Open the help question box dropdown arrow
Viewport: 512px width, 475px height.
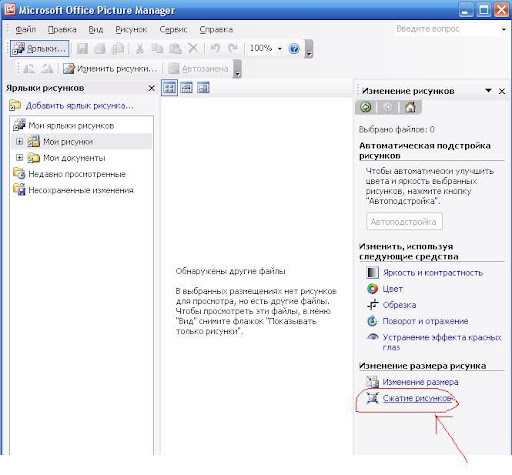(x=504, y=29)
